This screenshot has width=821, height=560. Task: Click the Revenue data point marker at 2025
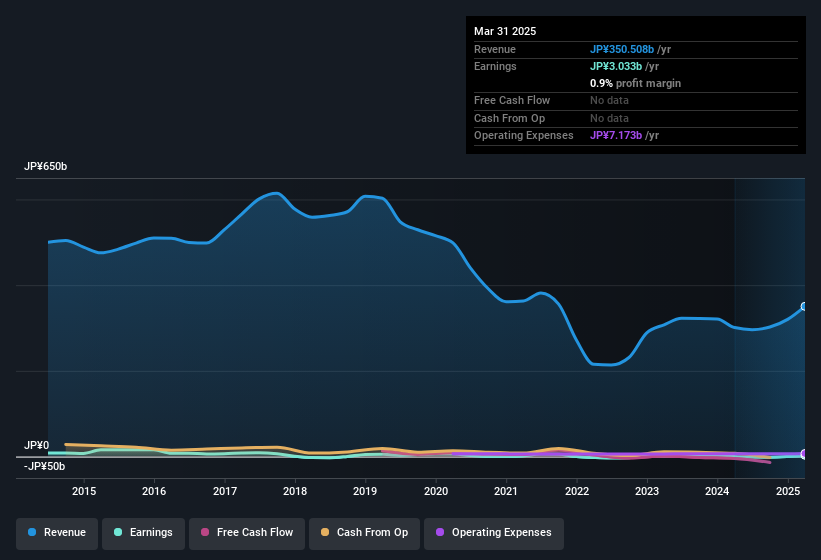click(x=804, y=307)
